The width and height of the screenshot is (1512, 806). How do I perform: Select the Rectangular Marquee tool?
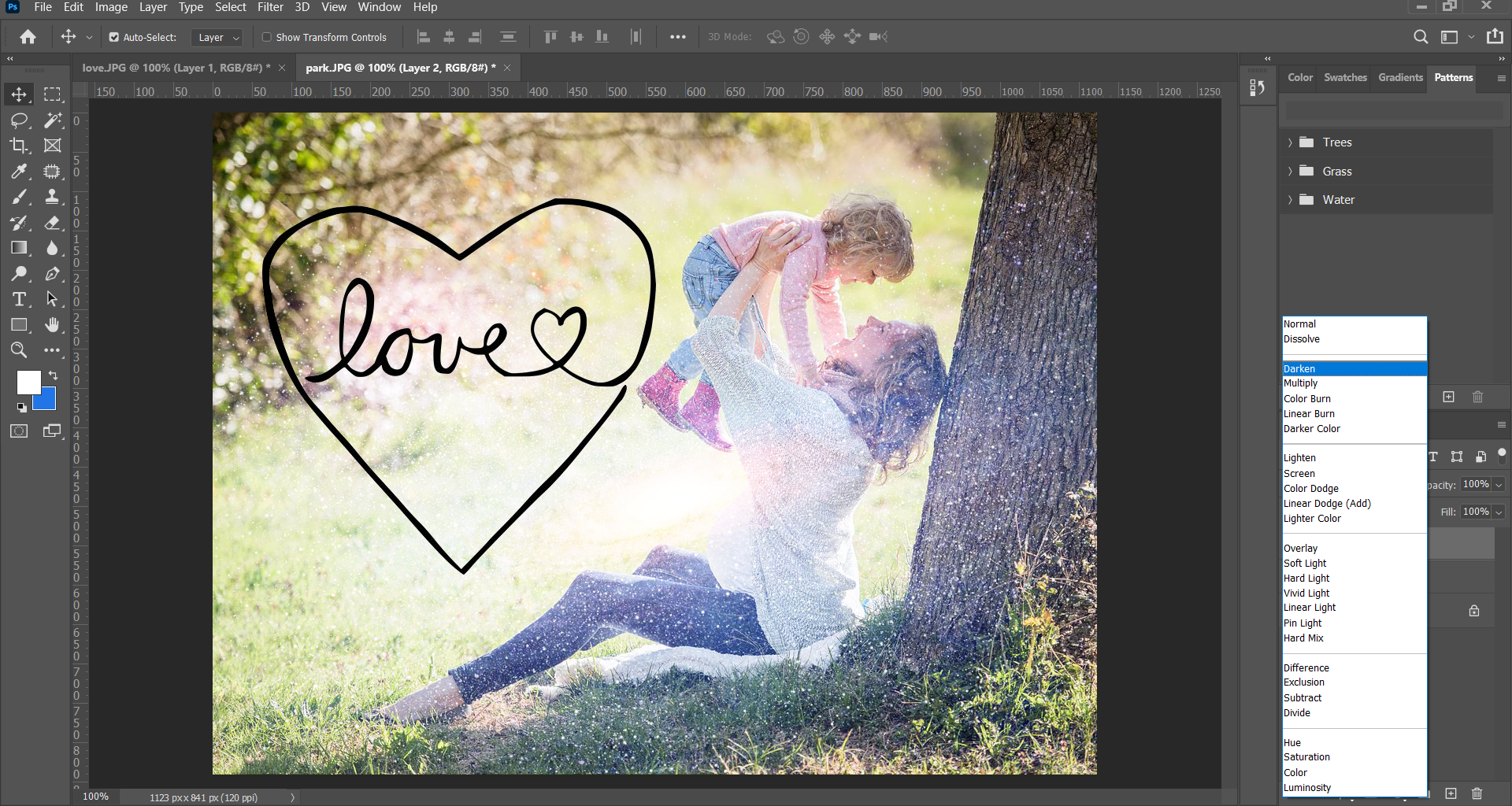(52, 94)
